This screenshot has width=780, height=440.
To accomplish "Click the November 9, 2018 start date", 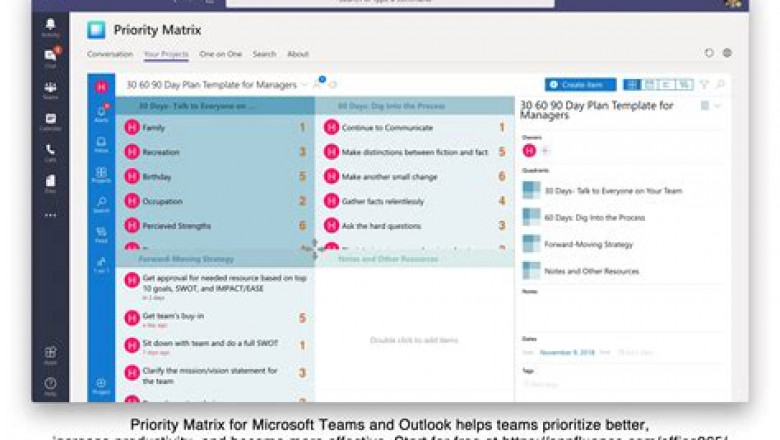I will tap(567, 352).
